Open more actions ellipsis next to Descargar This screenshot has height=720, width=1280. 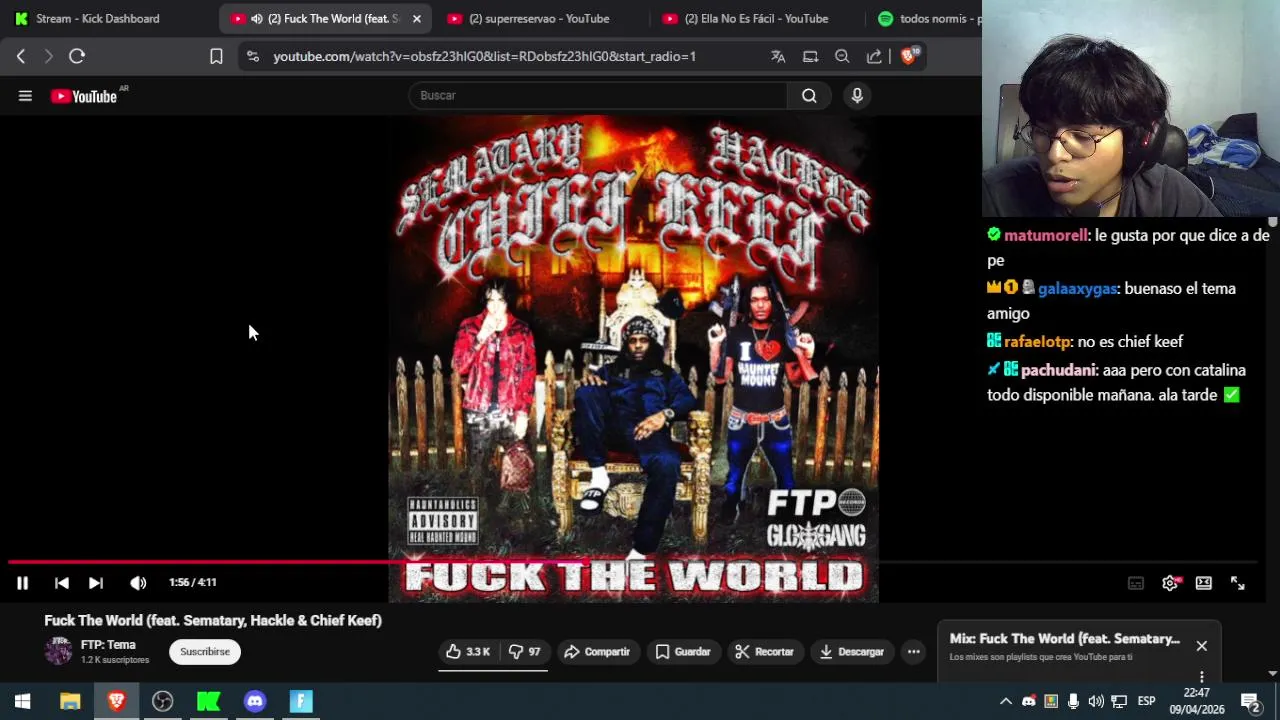(x=913, y=652)
